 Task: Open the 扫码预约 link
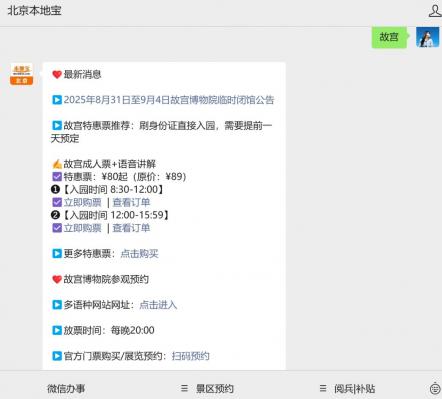[191, 356]
